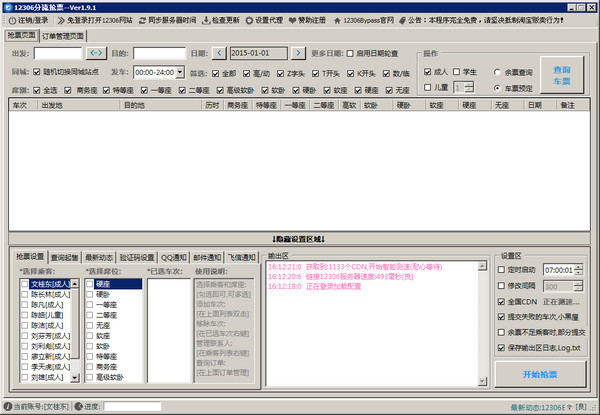Toggle 提交失败的车次,小黑屋 checkbox

(501, 317)
